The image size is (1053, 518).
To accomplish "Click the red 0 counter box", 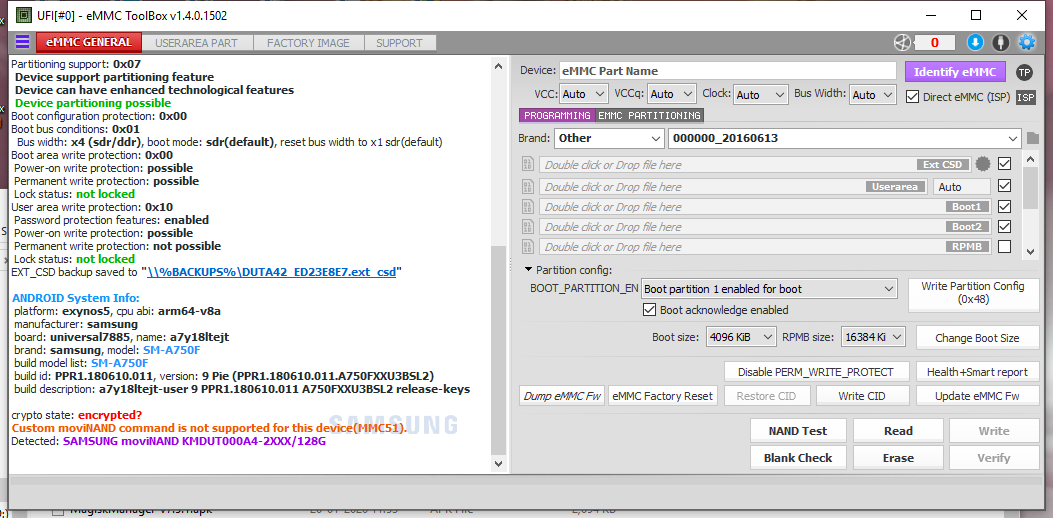I will coord(934,43).
